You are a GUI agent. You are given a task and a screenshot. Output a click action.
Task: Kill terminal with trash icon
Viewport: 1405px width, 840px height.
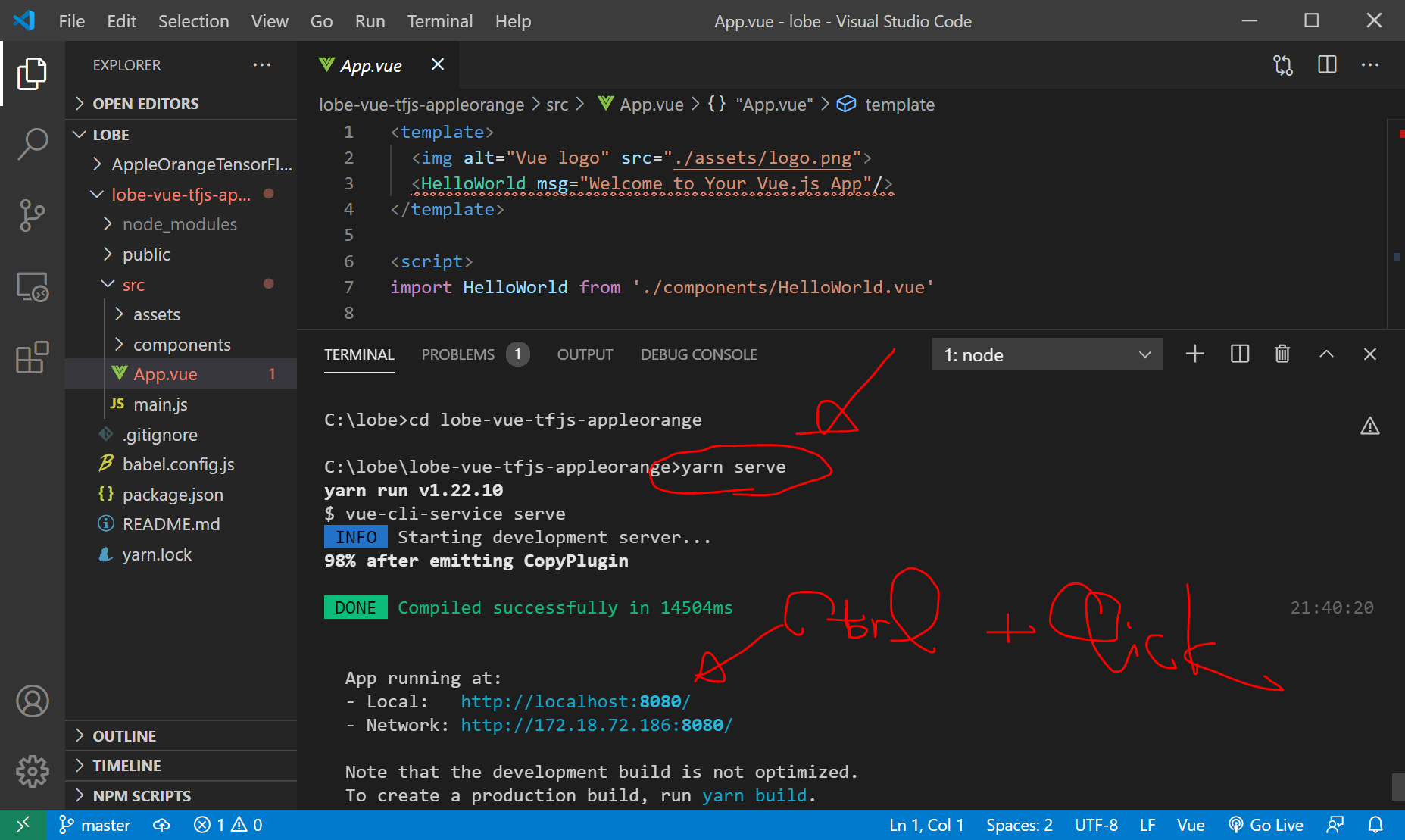point(1282,354)
